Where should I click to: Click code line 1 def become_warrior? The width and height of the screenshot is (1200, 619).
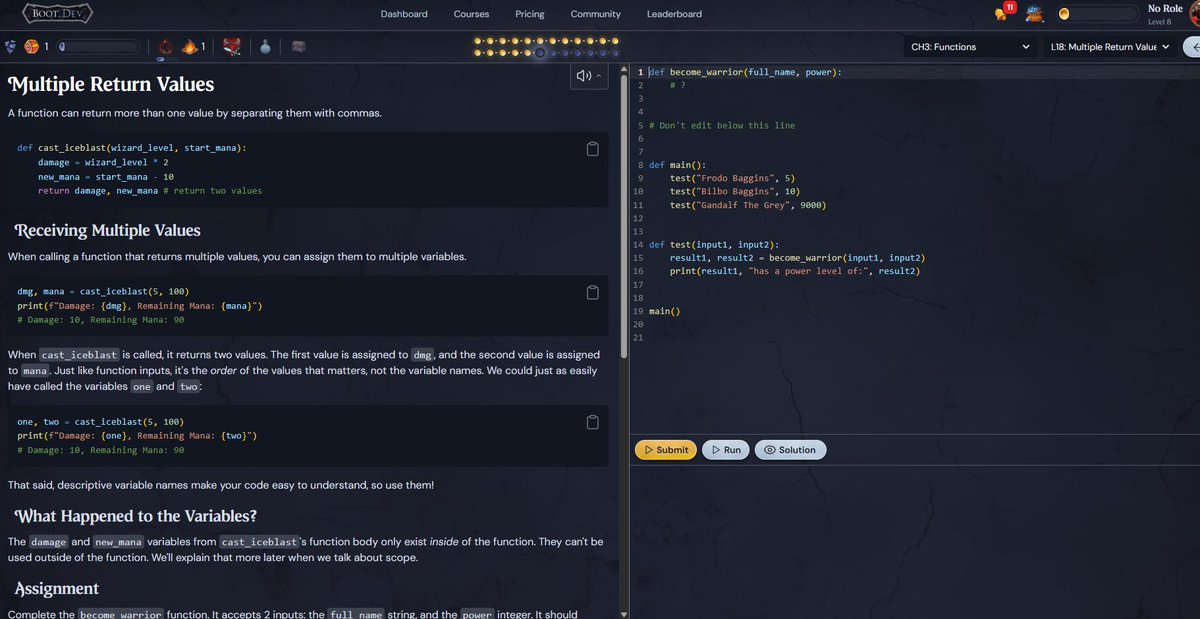tap(745, 72)
